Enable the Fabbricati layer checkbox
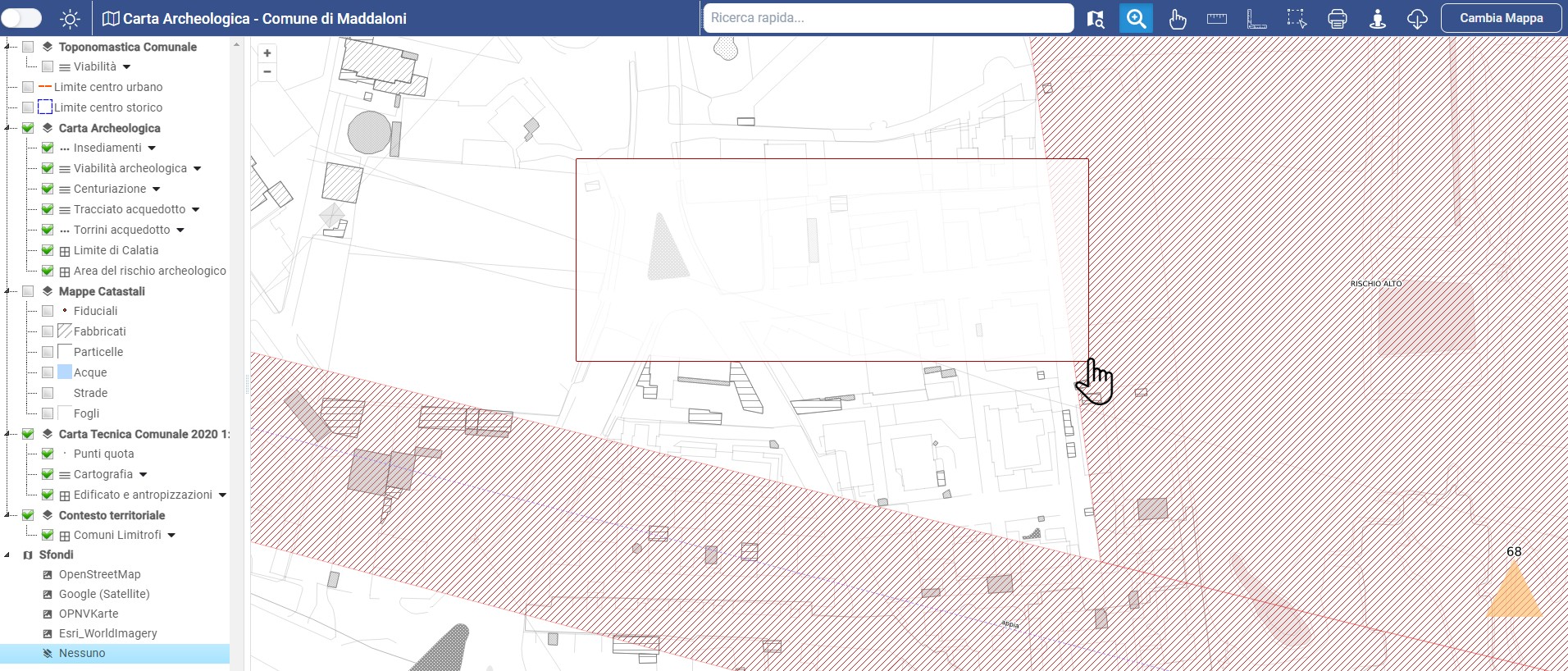 point(48,331)
